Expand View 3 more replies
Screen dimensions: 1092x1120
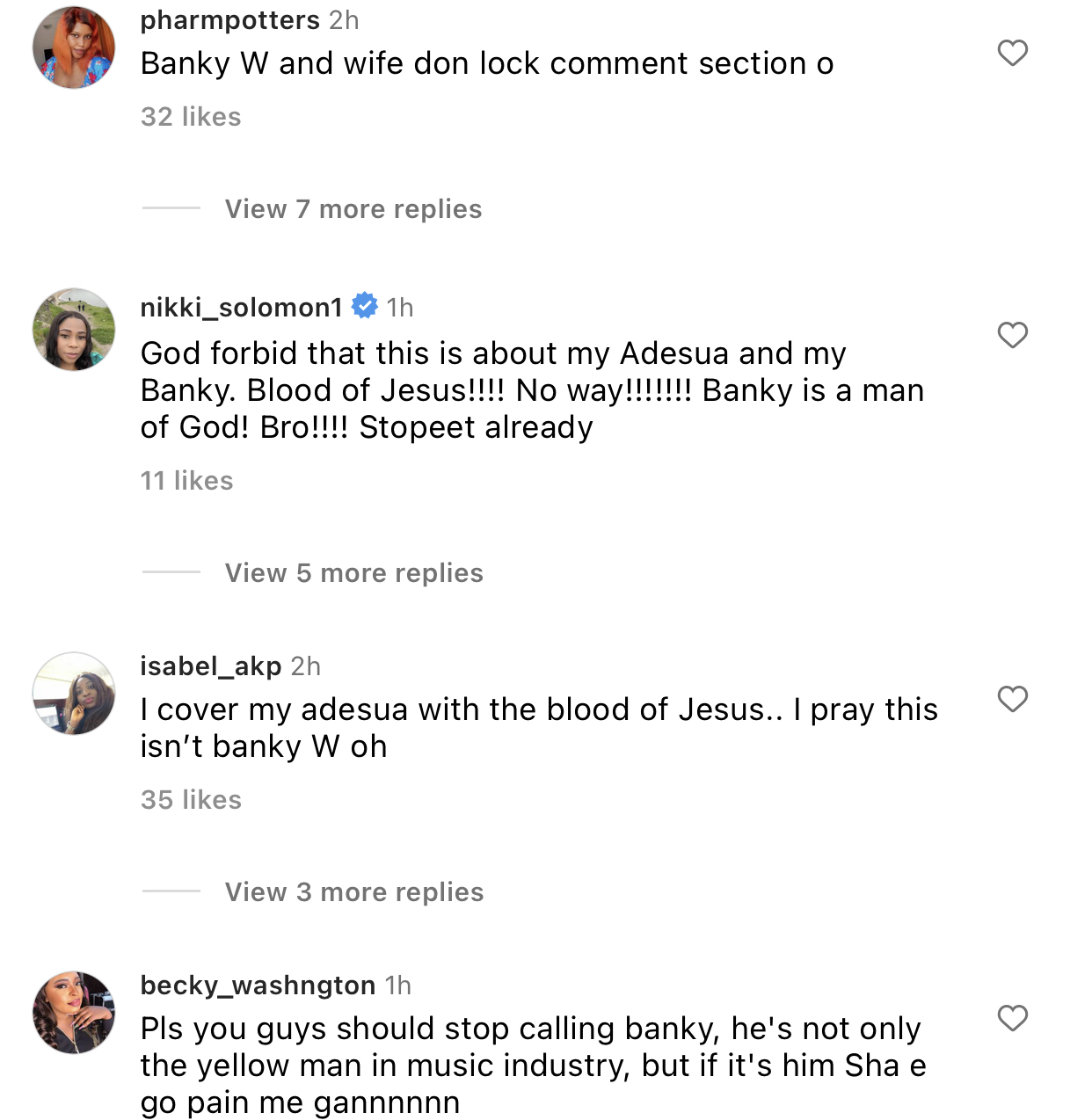(353, 892)
